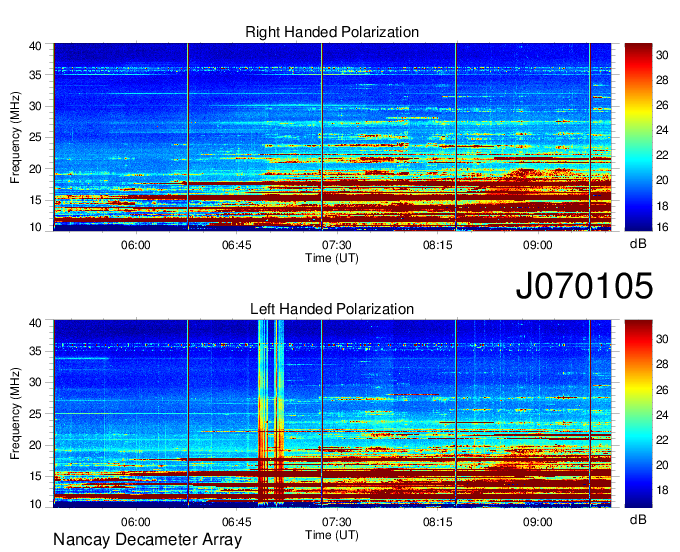This screenshot has width=680, height=552.
Task: Click the "Time (UT)" label of top plot
Action: [332, 258]
